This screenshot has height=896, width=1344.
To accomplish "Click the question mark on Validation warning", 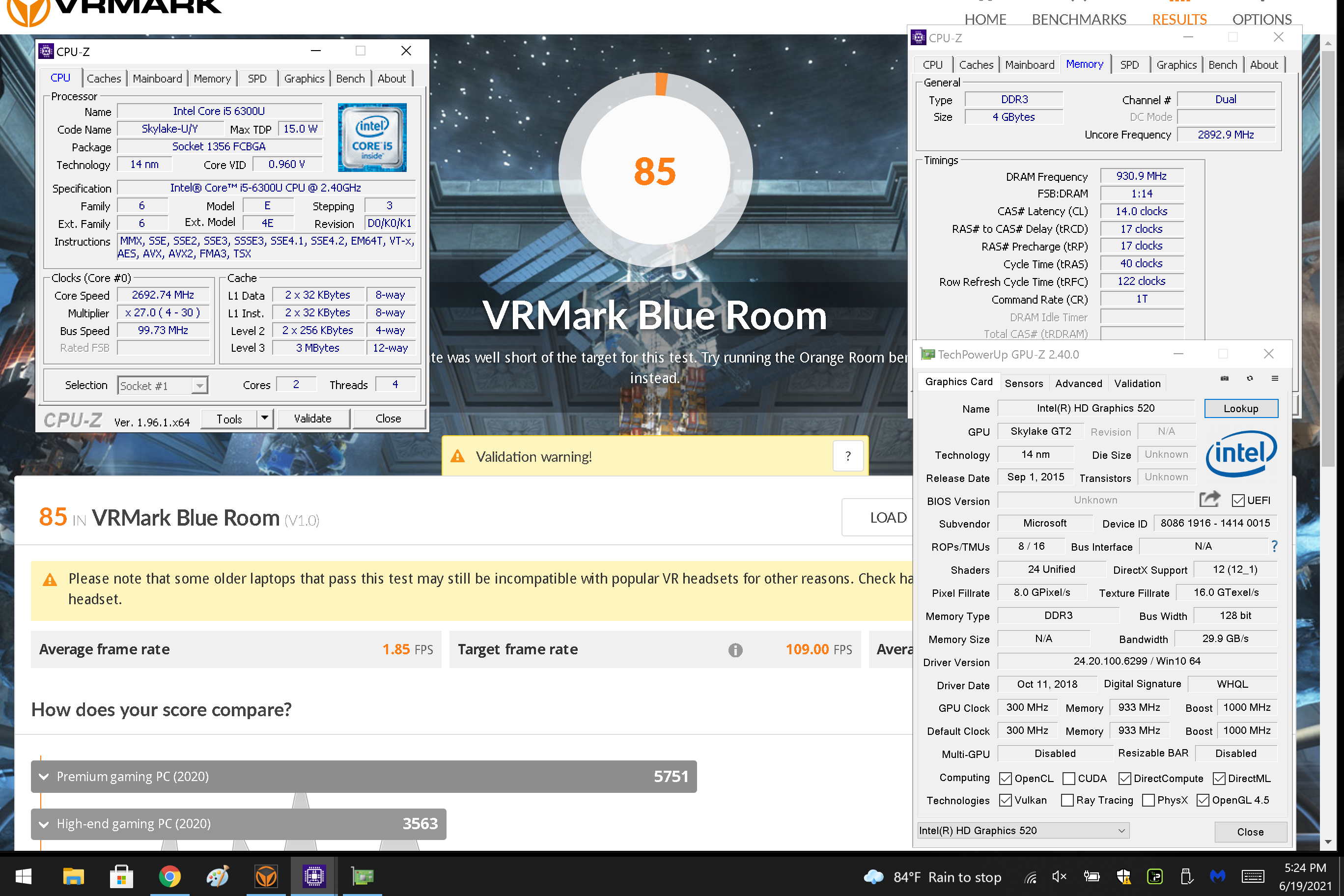I will point(848,456).
